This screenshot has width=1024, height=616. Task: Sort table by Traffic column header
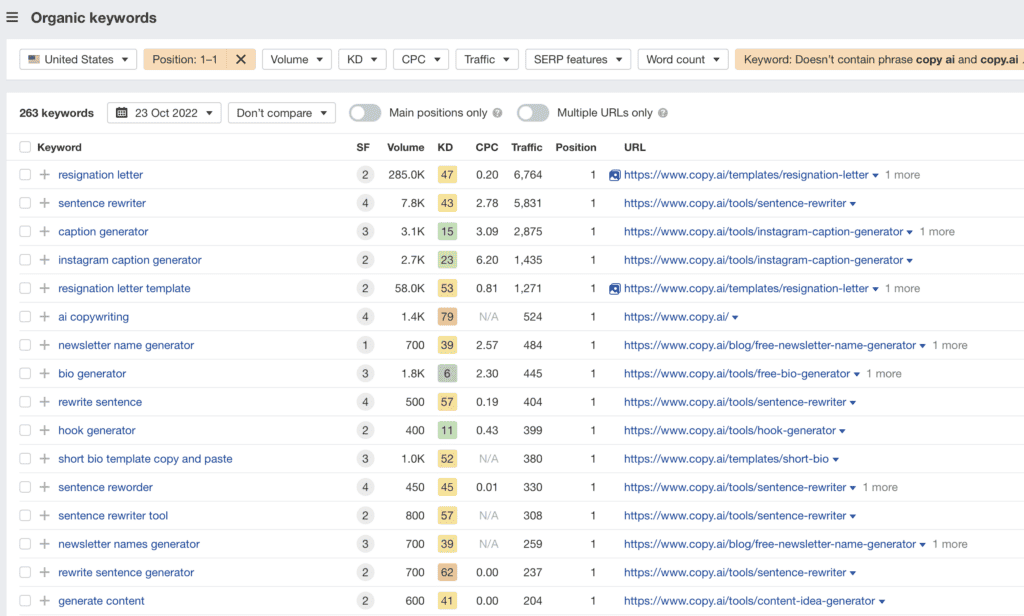click(x=526, y=147)
